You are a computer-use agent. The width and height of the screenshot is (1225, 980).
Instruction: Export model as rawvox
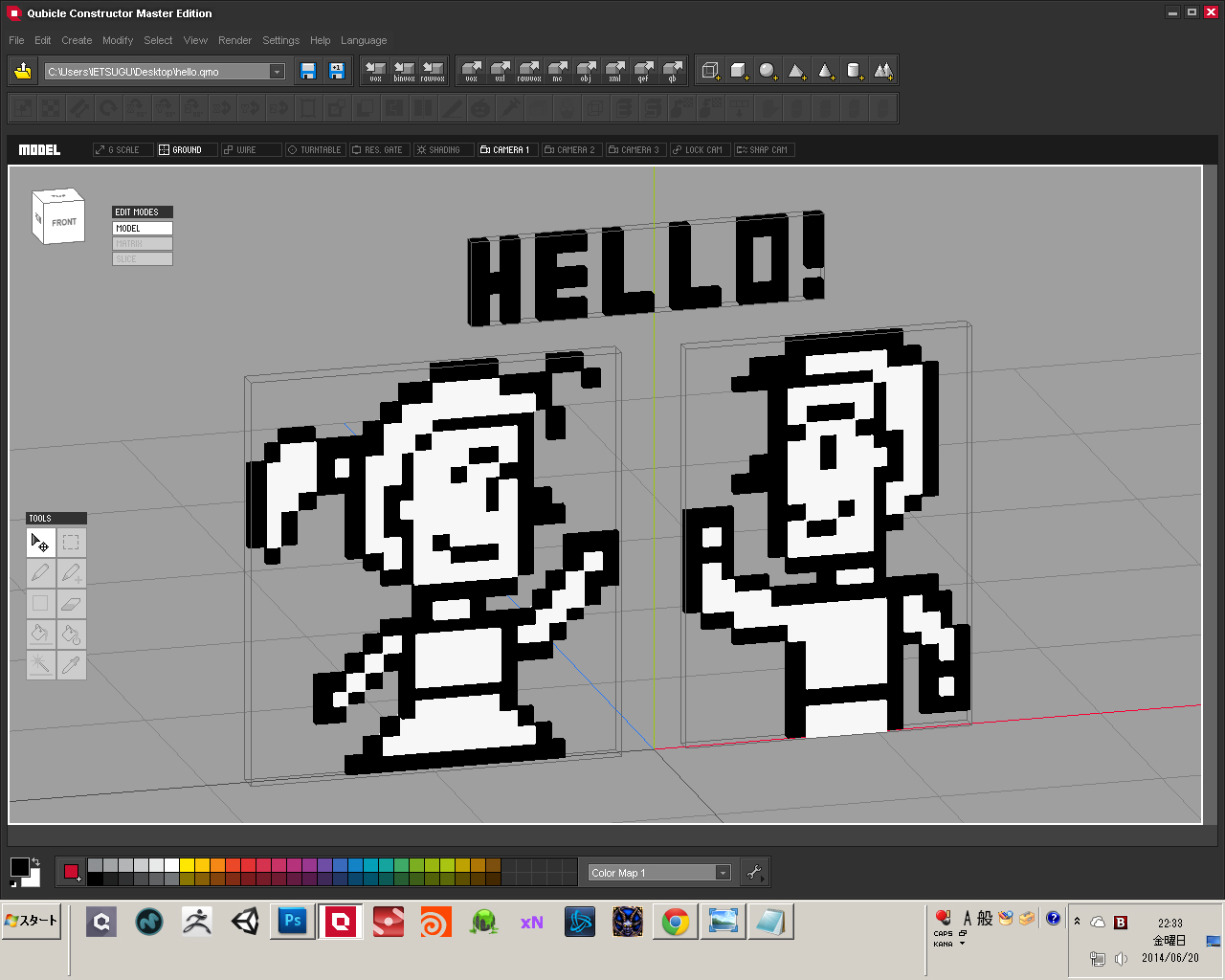pyautogui.click(x=529, y=71)
